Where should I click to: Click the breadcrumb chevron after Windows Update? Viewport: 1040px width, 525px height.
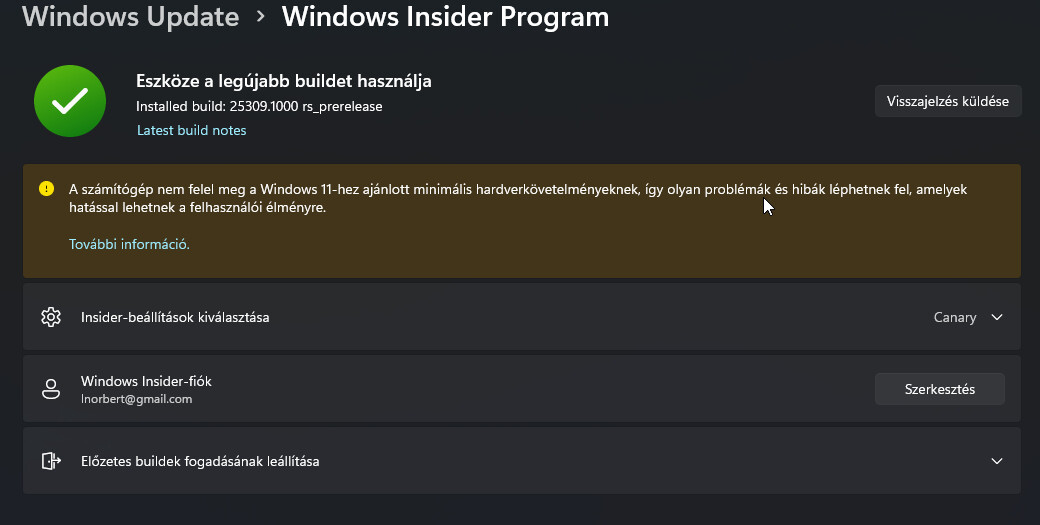coord(261,17)
